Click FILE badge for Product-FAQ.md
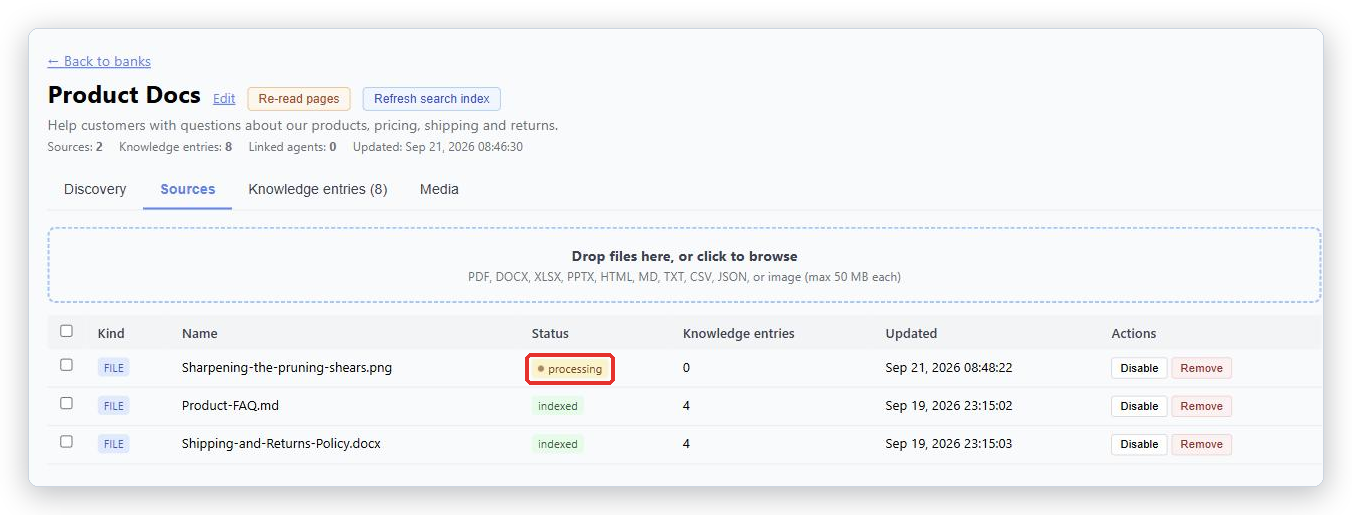 click(x=114, y=406)
